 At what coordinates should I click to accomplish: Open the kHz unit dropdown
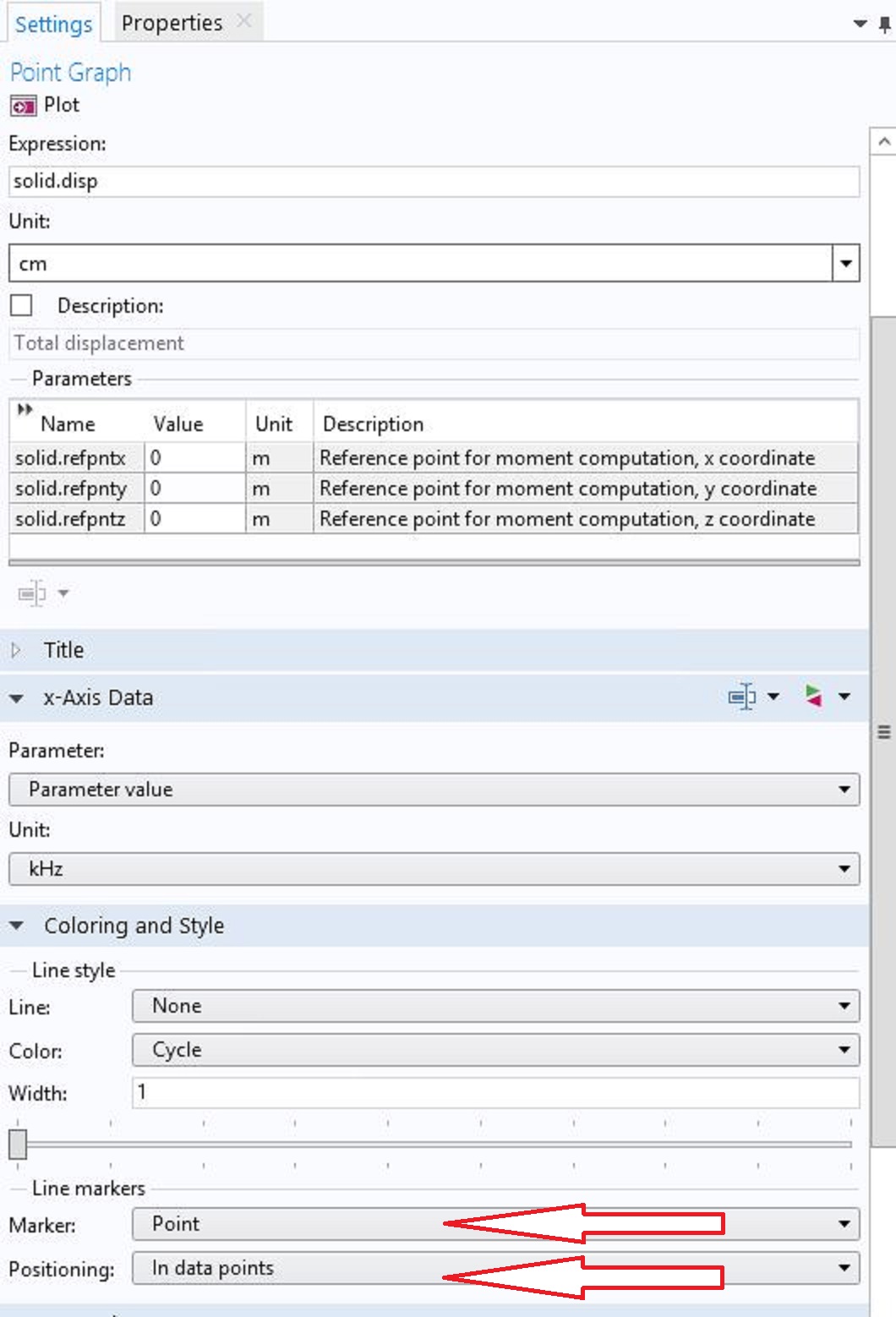[434, 869]
